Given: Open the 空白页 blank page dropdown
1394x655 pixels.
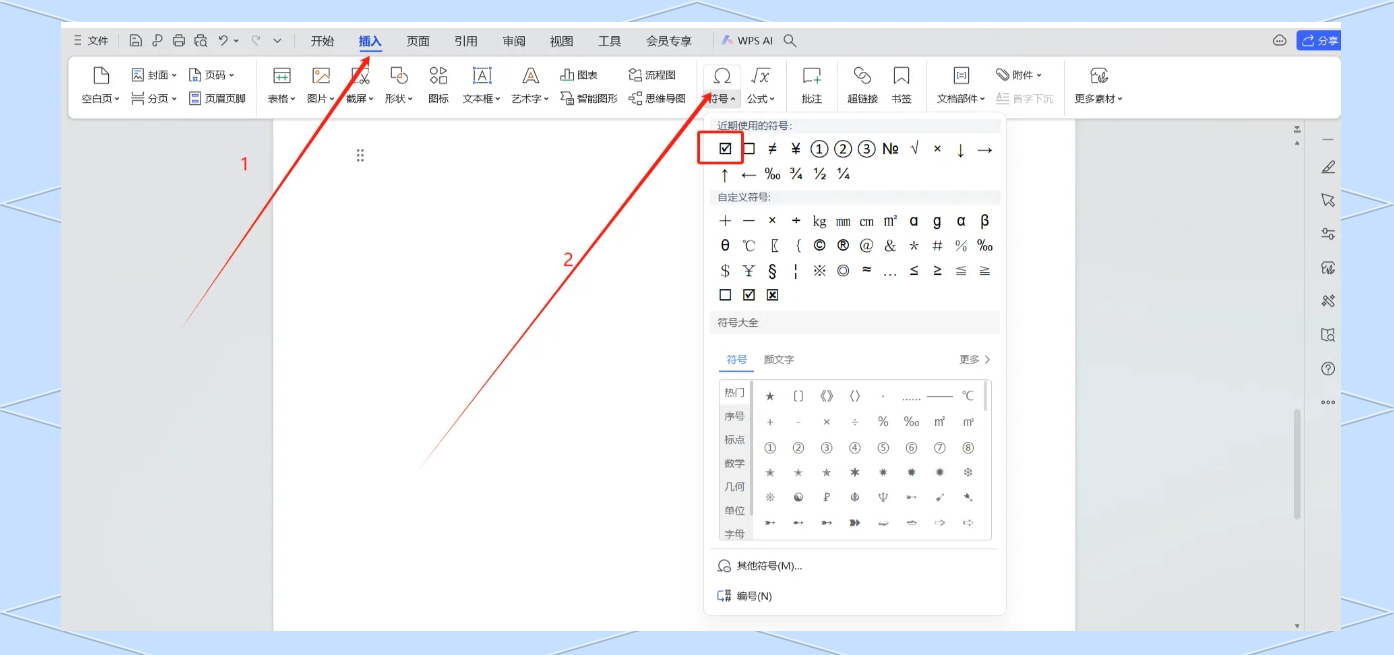Looking at the screenshot, I should [x=100, y=99].
